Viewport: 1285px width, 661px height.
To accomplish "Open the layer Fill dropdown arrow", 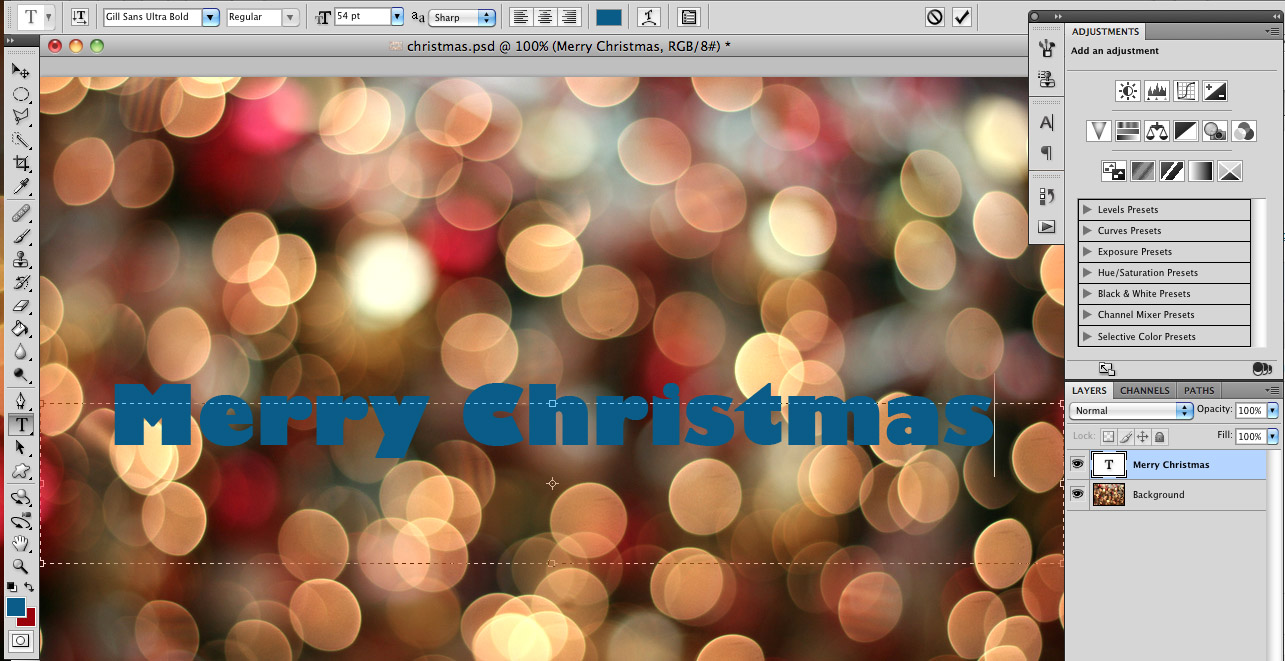I will click(1272, 436).
